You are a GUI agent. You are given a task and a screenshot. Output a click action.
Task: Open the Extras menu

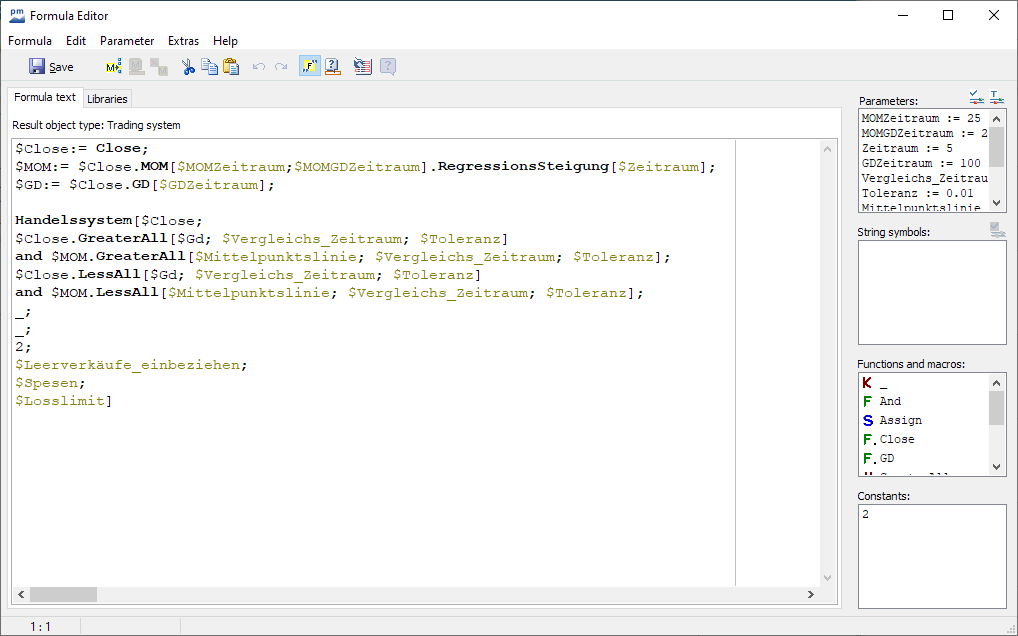tap(183, 41)
